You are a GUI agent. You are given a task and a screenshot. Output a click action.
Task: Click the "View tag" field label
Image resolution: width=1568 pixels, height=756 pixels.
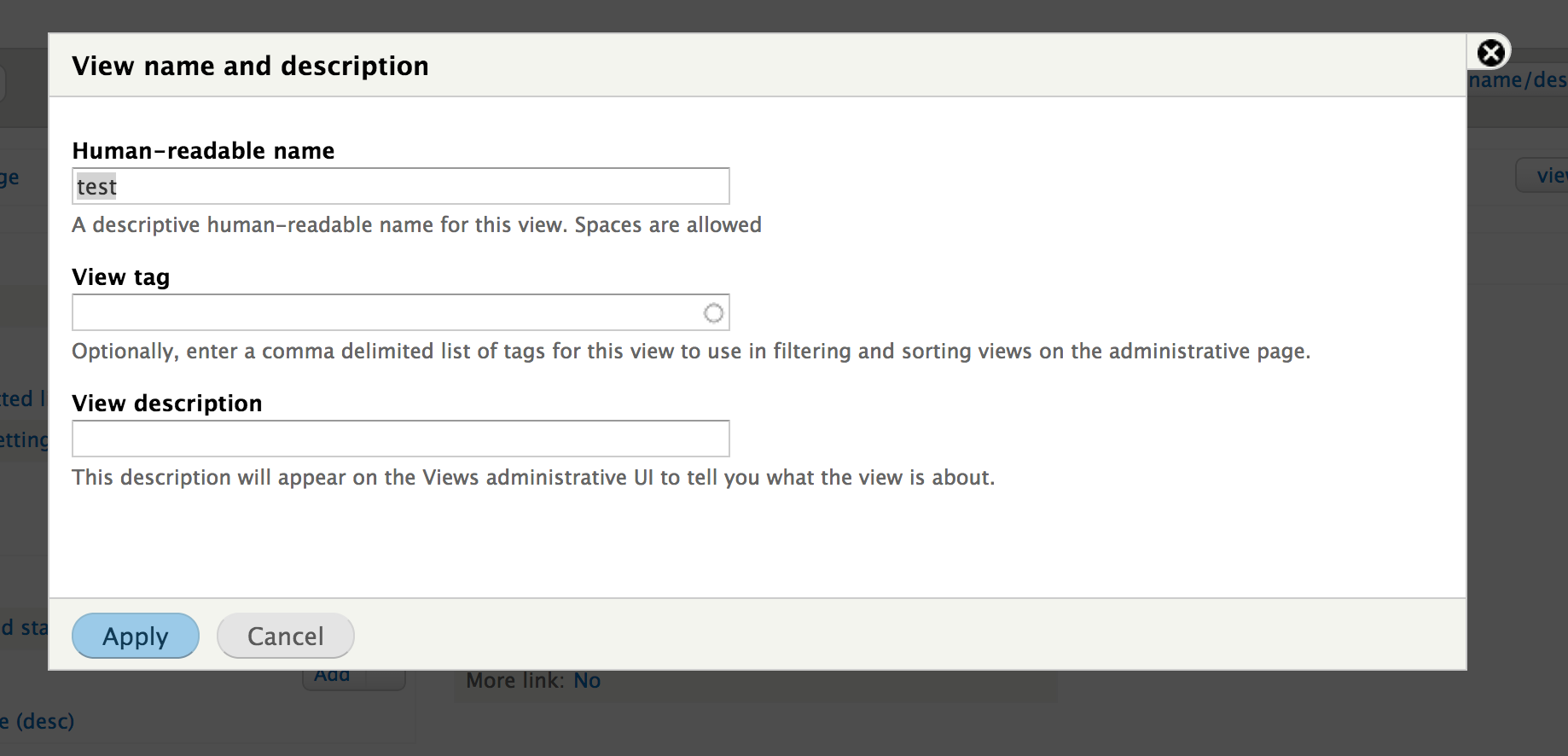(x=120, y=277)
